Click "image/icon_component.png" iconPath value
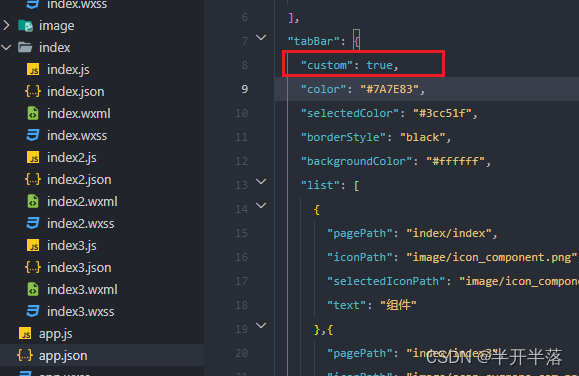The image size is (579, 376). point(492,257)
